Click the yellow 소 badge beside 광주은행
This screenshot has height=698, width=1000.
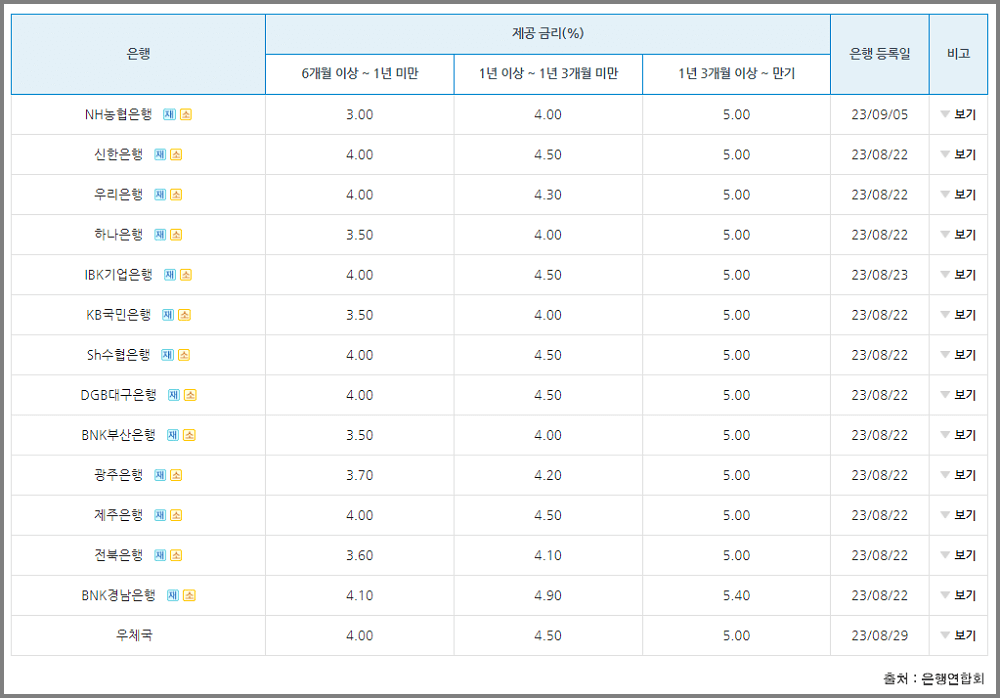click(x=176, y=475)
